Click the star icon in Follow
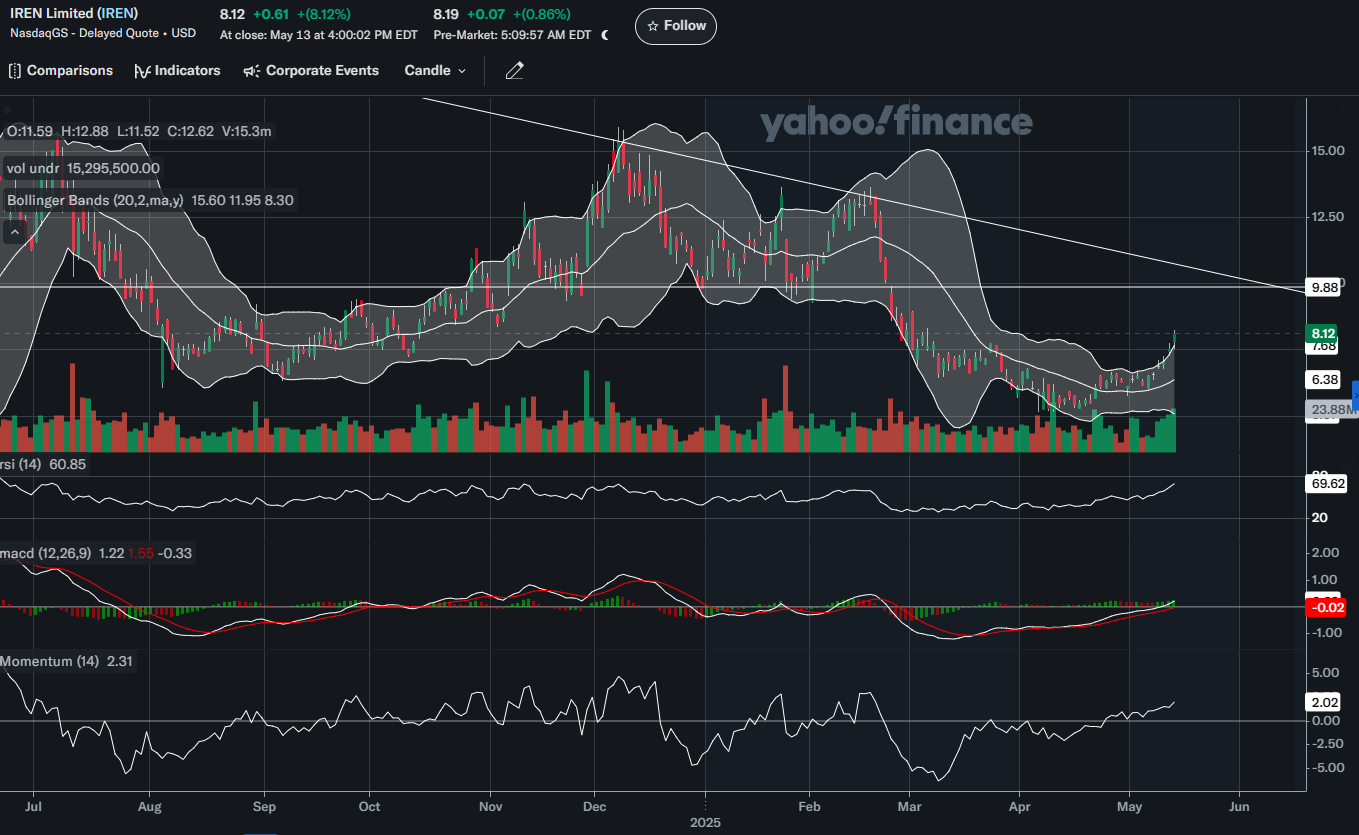 pos(653,26)
